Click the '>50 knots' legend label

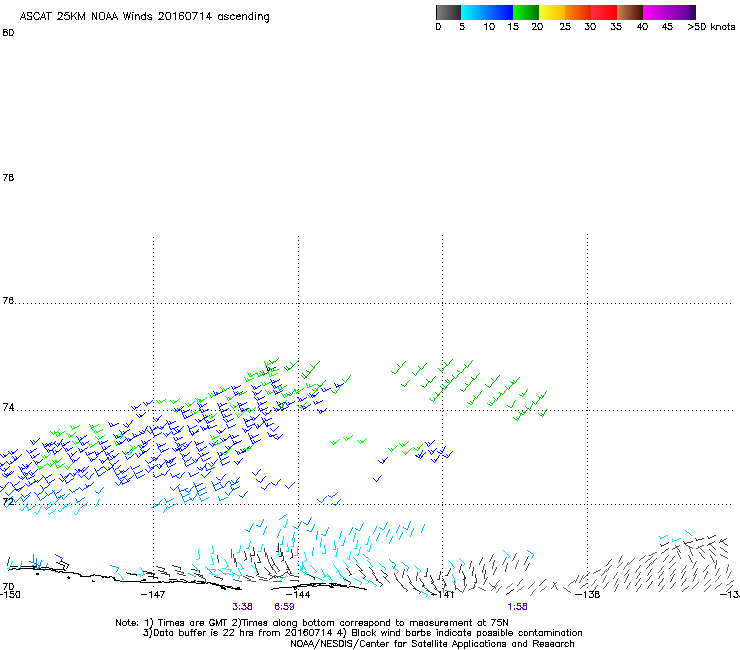click(x=711, y=27)
